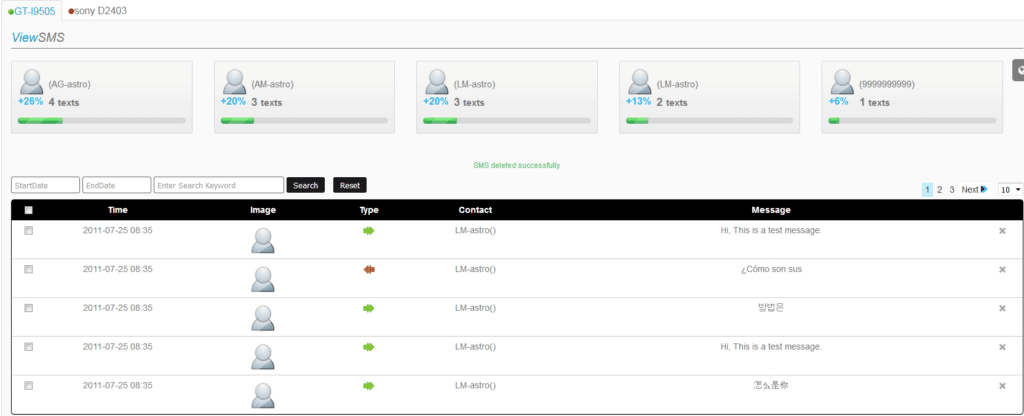Go to page 1 of results
The width and height of the screenshot is (1024, 416).
(927, 189)
